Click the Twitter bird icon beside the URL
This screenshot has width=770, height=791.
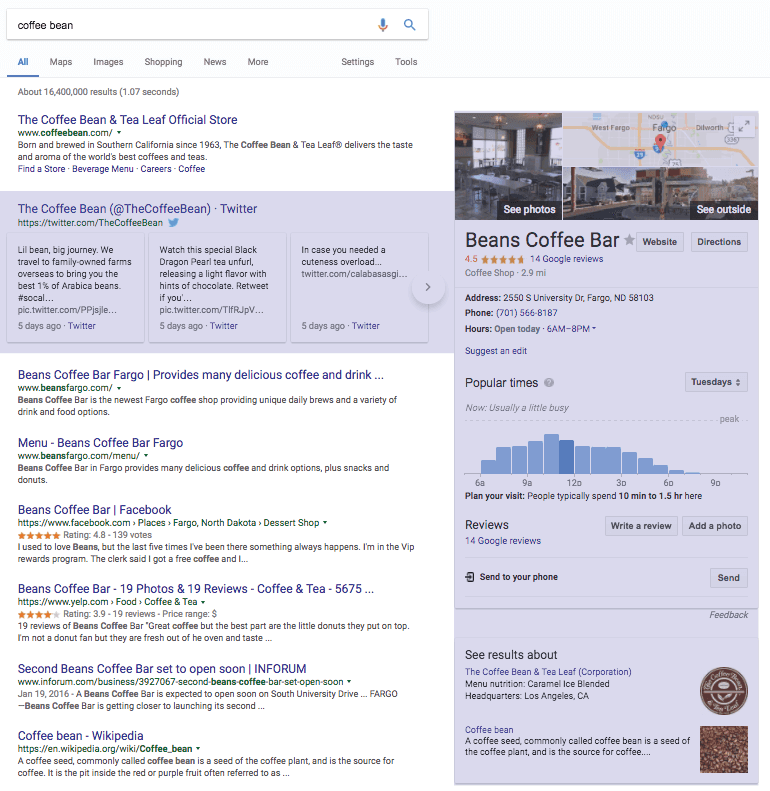tap(174, 222)
